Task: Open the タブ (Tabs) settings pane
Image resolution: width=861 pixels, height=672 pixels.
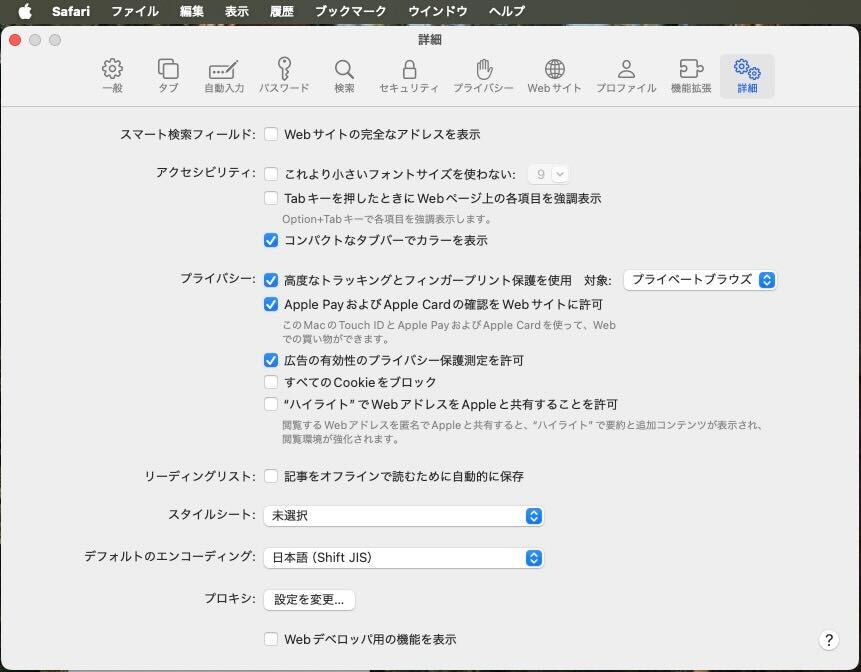Action: (x=168, y=76)
